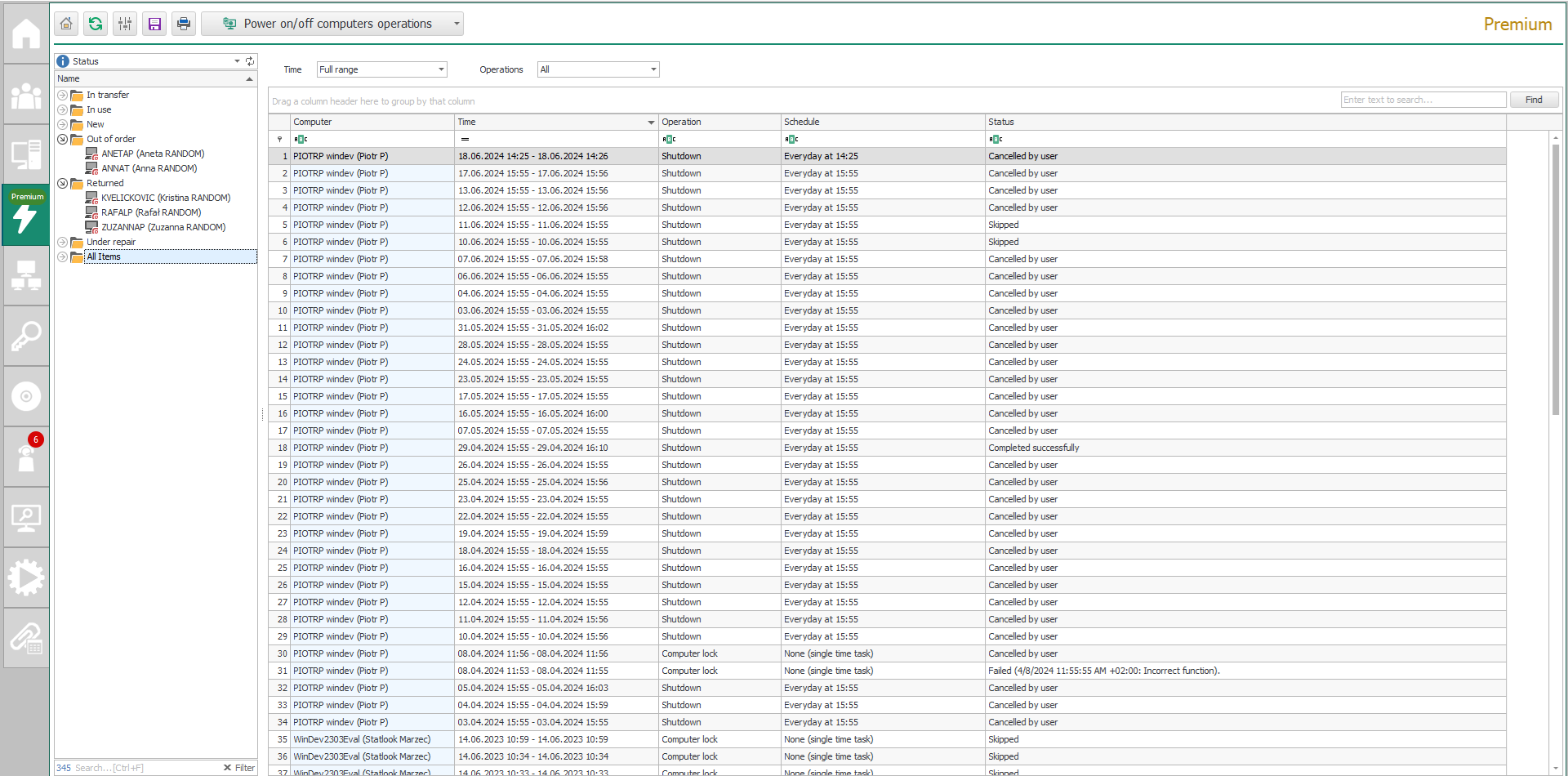This screenshot has height=776, width=1568.
Task: Click the Find button
Action: 1534,100
